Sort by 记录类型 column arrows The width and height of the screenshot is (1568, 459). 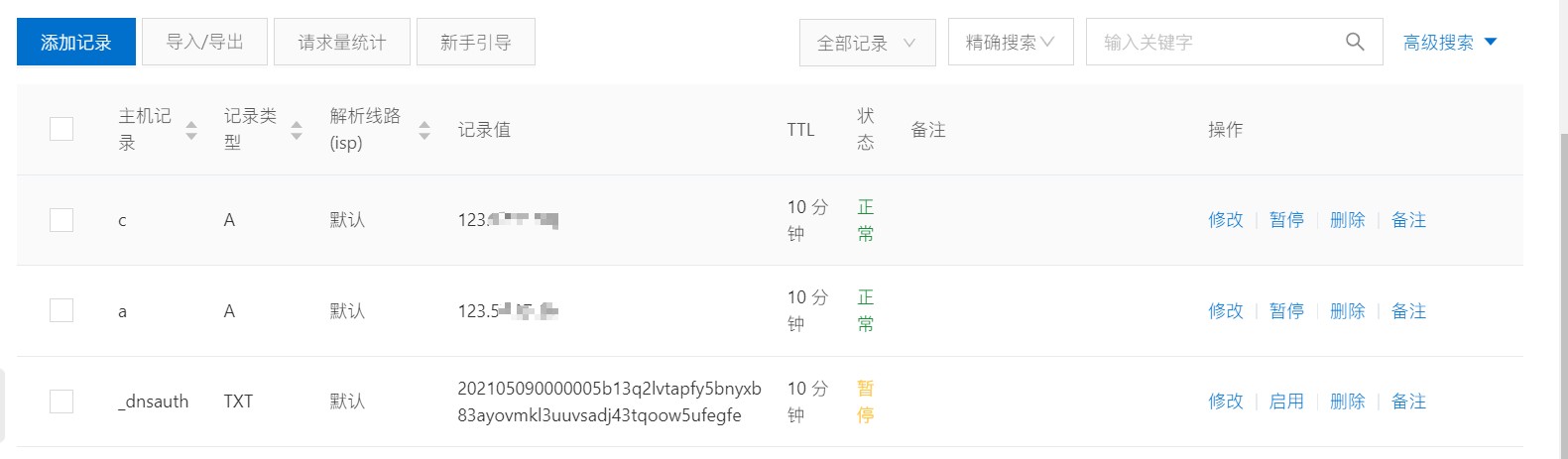(x=297, y=130)
